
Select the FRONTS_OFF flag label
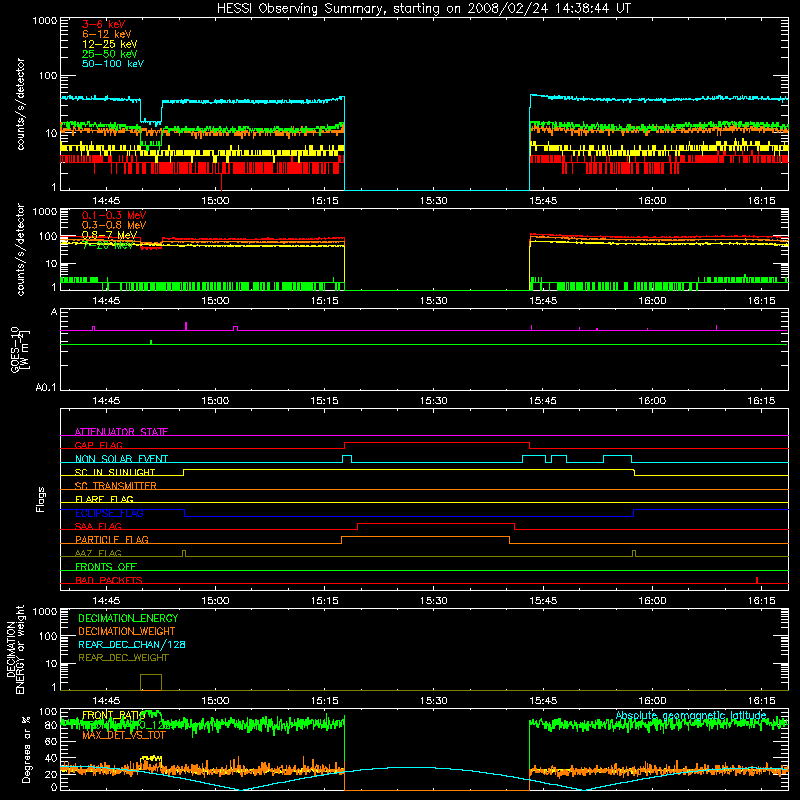106,566
